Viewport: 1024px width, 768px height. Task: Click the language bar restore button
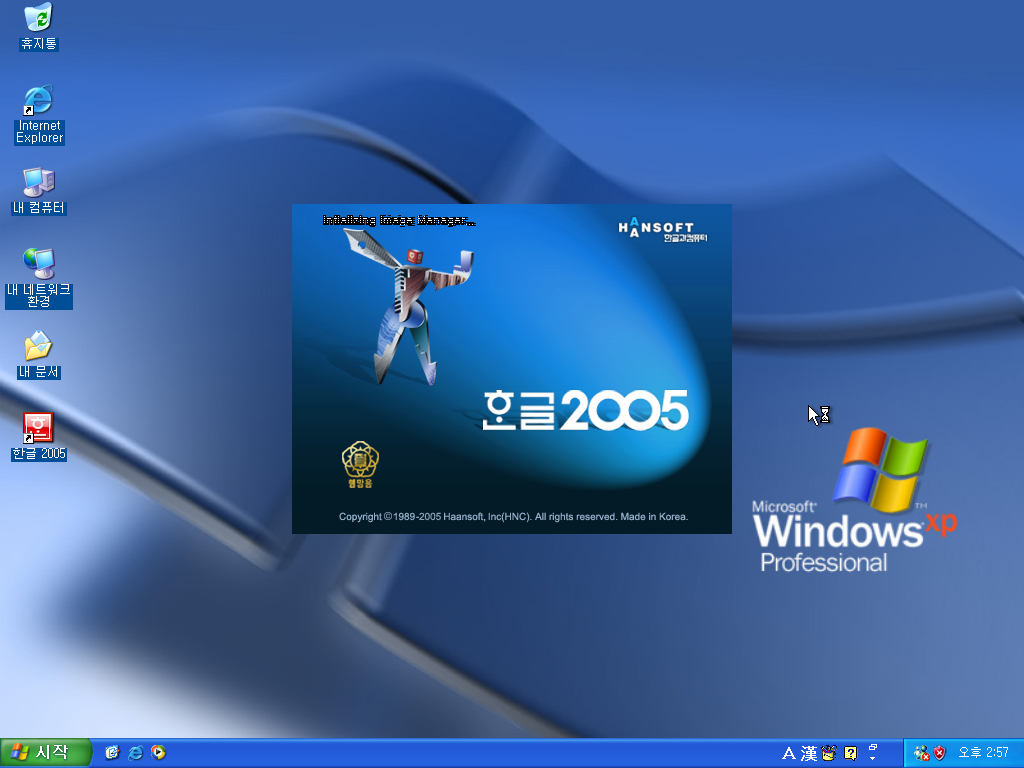872,748
